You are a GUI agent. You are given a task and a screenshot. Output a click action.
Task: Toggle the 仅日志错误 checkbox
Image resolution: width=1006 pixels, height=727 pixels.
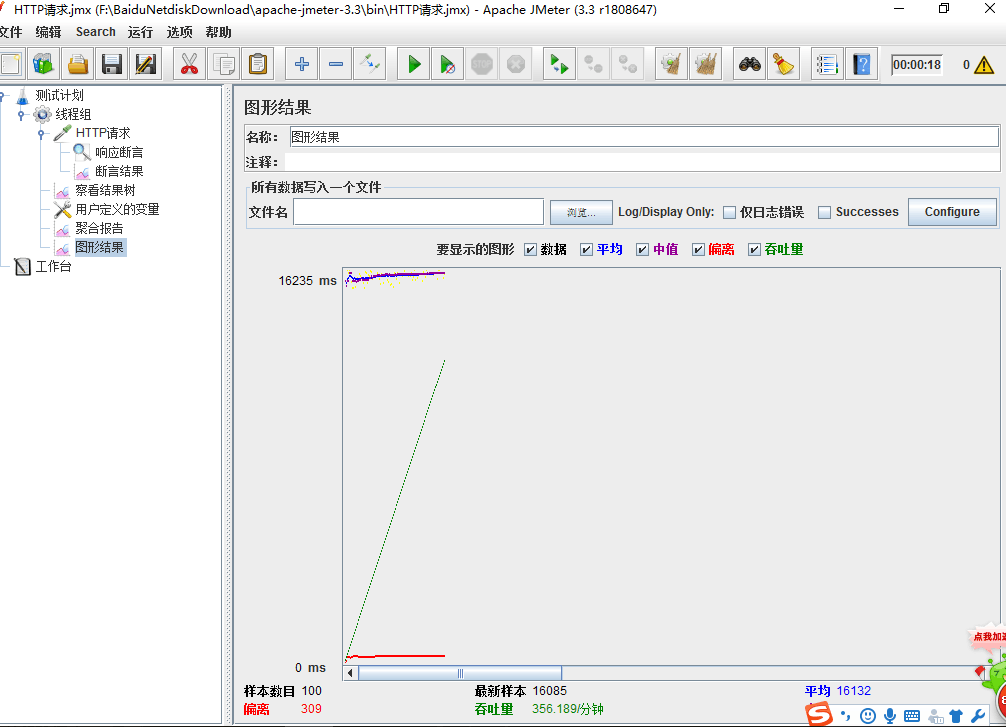pos(729,212)
